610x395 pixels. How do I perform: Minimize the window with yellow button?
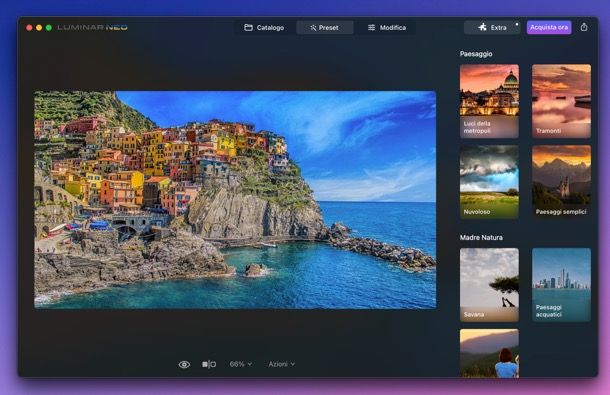click(x=39, y=28)
